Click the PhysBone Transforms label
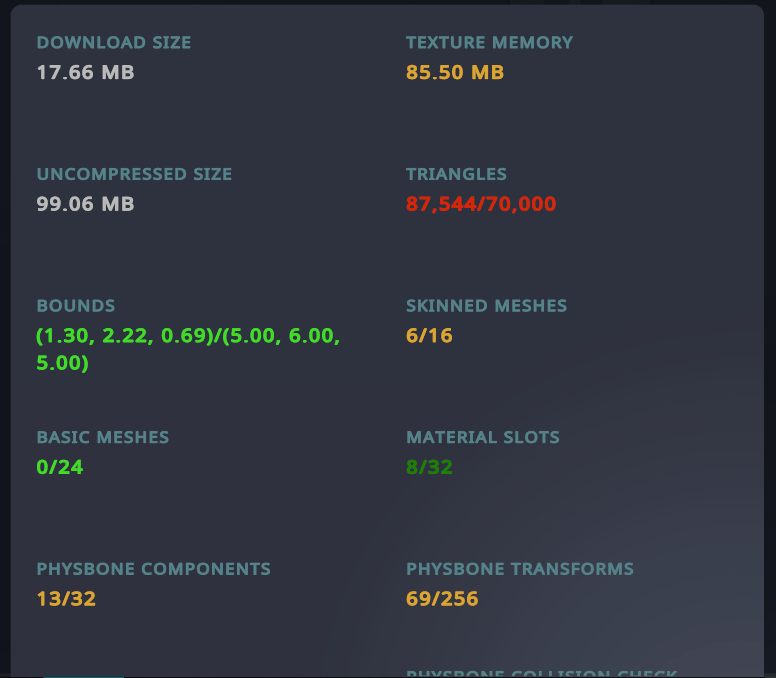The height and width of the screenshot is (678, 776). [519, 569]
